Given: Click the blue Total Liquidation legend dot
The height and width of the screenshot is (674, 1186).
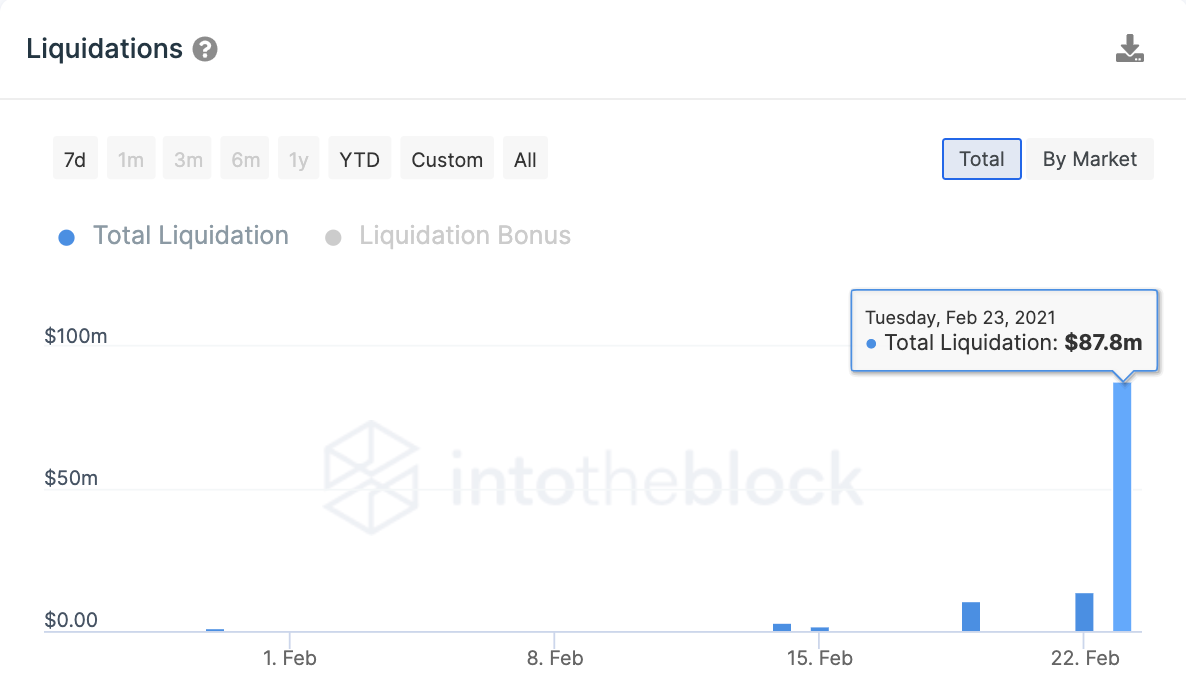Looking at the screenshot, I should point(67,238).
